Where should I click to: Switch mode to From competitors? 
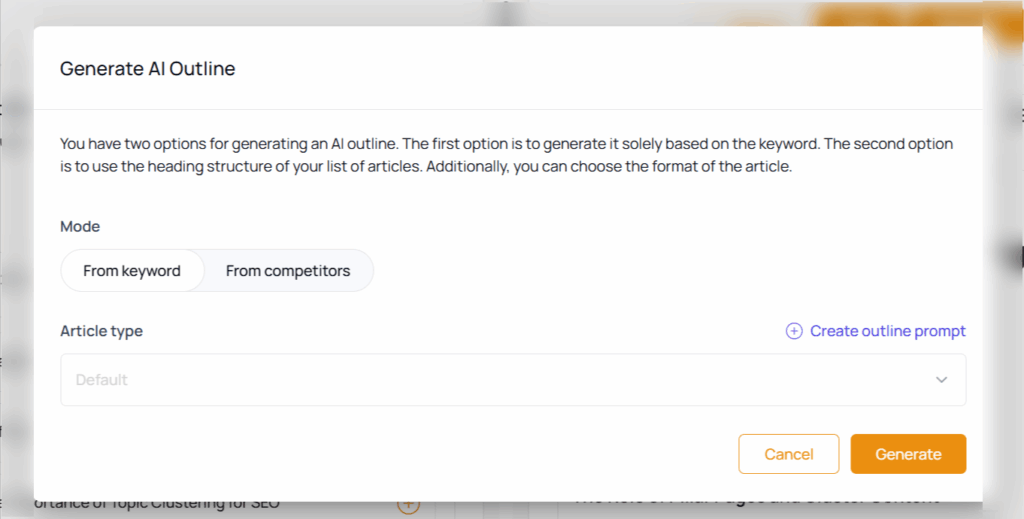click(288, 270)
